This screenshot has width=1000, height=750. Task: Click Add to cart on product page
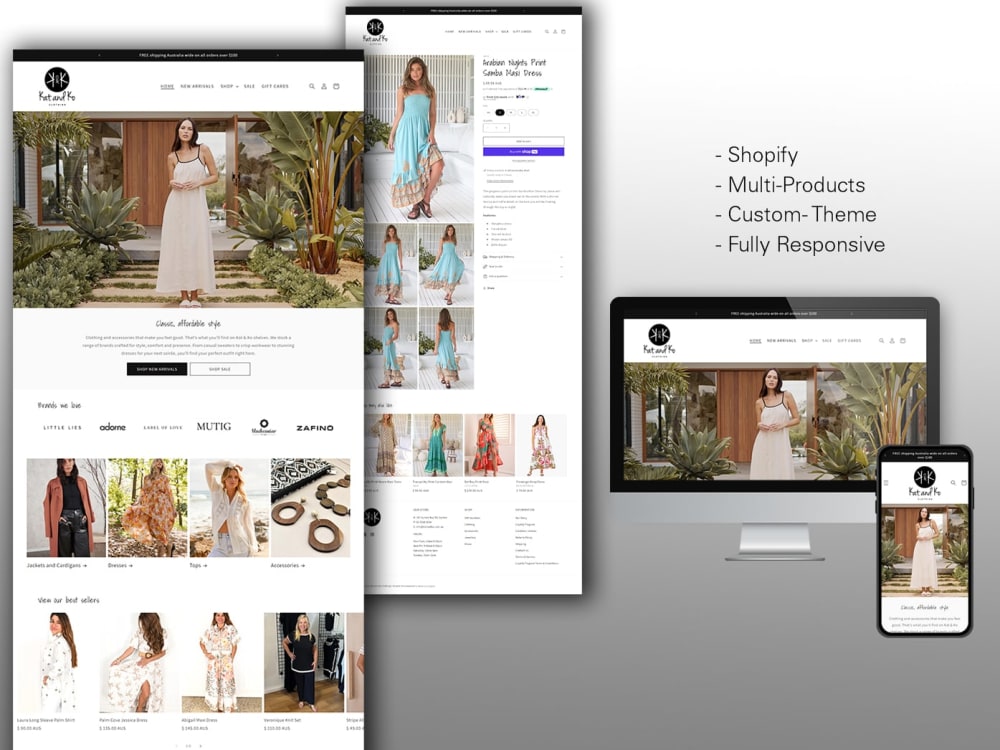tap(524, 141)
